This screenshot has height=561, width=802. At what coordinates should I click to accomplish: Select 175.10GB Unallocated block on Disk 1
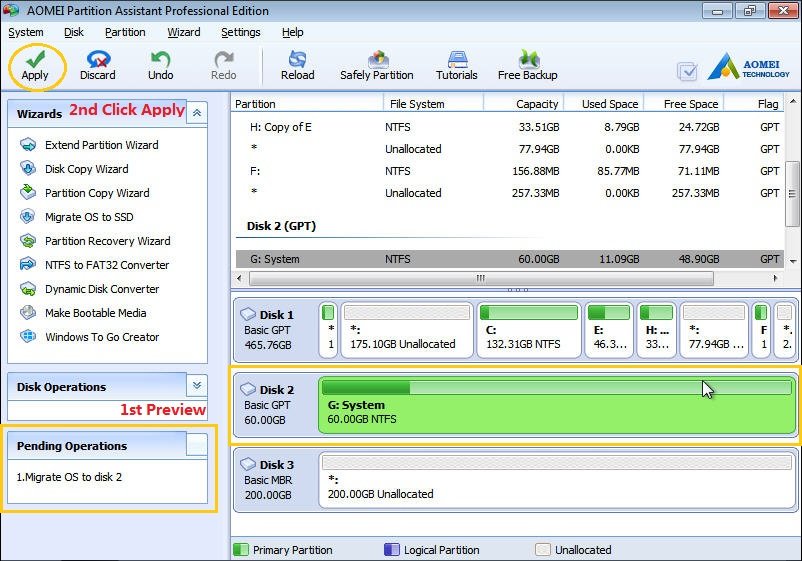pos(407,329)
